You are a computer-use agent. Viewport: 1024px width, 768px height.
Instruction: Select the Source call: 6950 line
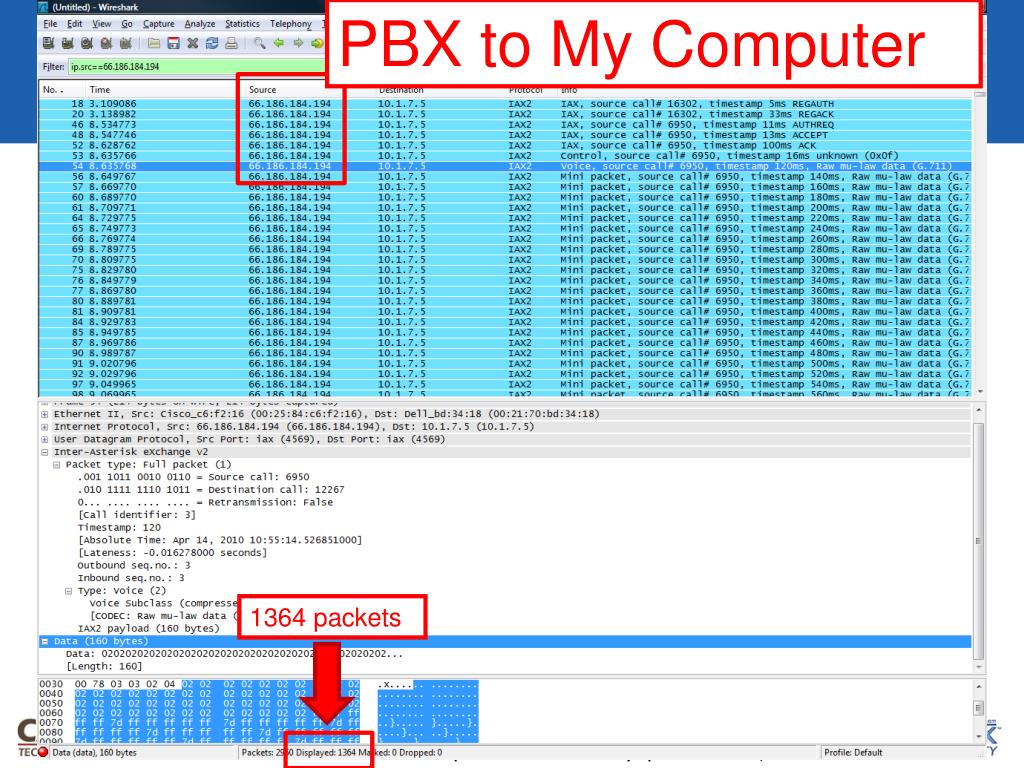pyautogui.click(x=193, y=477)
